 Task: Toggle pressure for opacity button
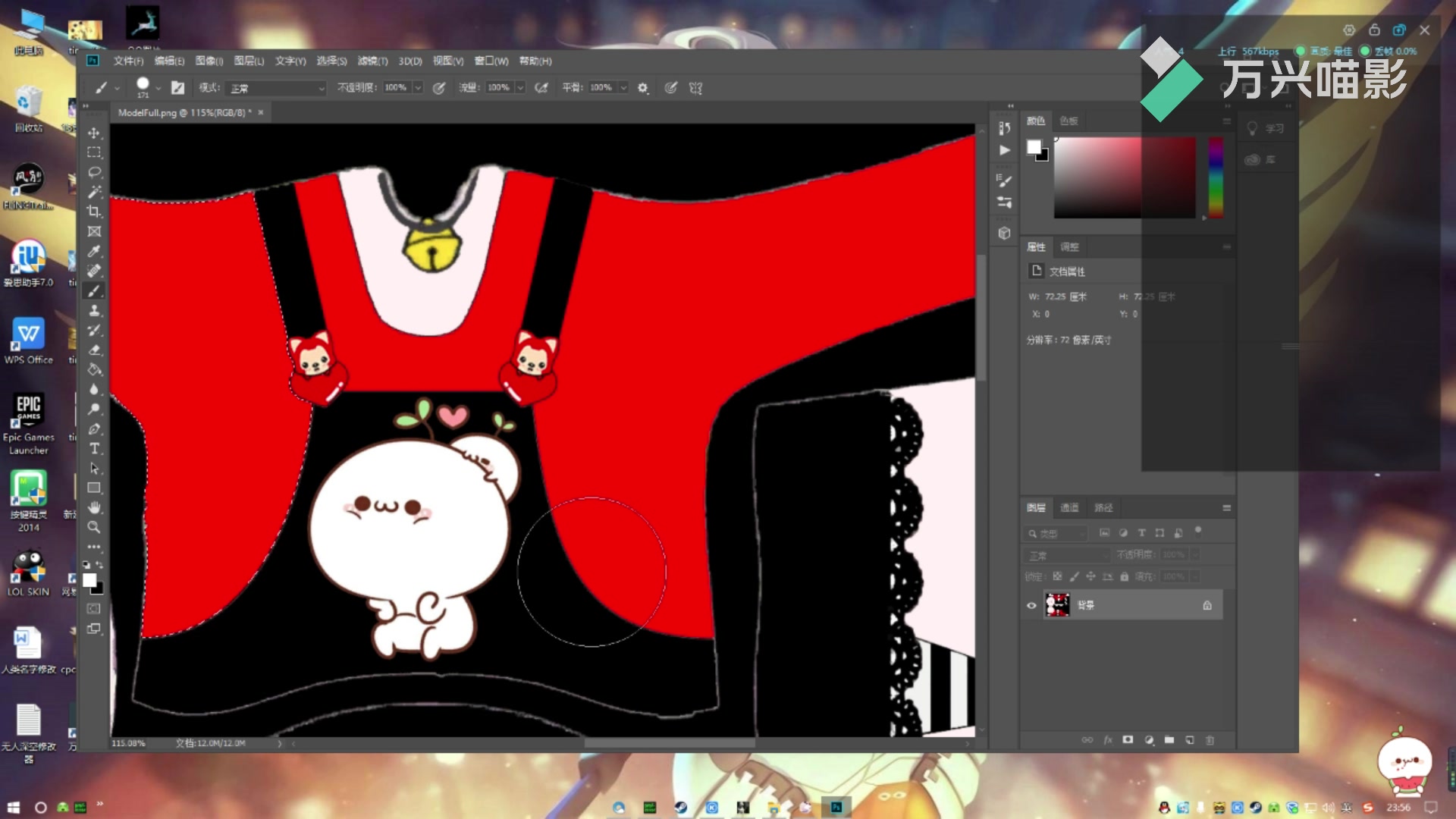(x=438, y=88)
